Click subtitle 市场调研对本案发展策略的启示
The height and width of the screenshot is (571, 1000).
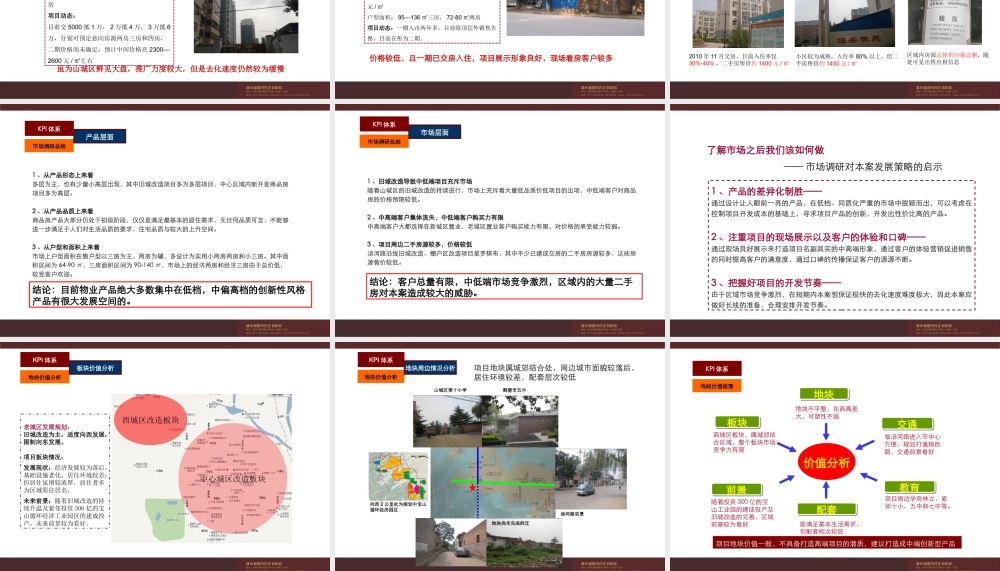874,167
